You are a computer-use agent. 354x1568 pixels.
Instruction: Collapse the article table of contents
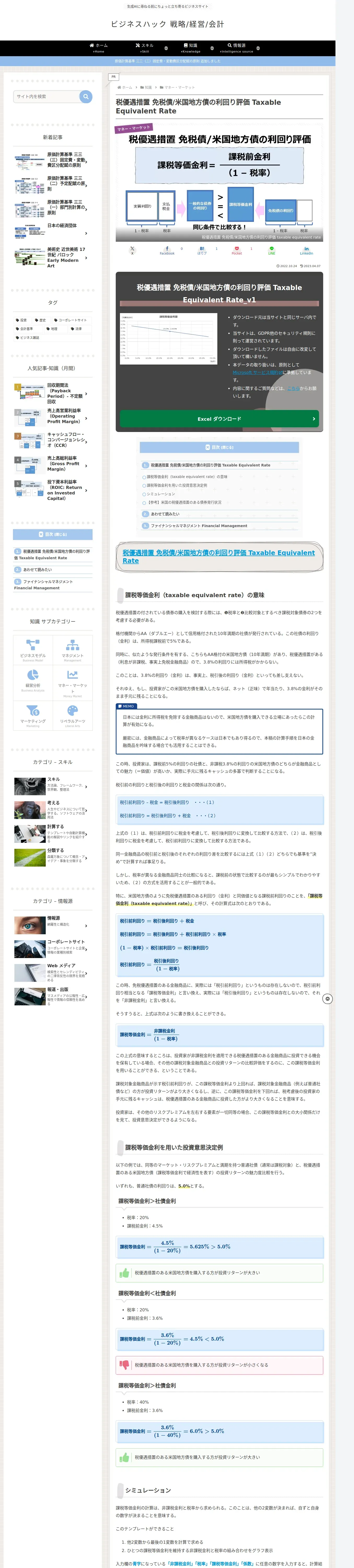pos(219,447)
